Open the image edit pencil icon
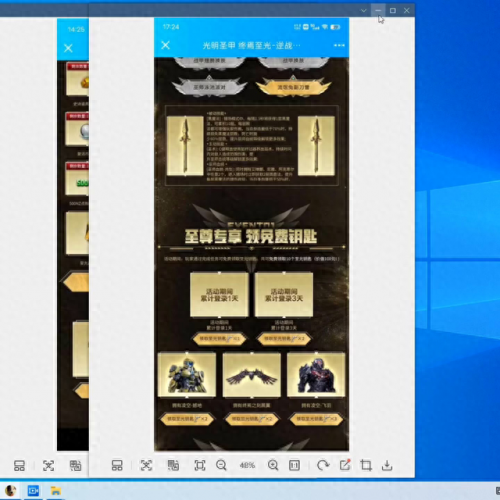 click(x=345, y=465)
